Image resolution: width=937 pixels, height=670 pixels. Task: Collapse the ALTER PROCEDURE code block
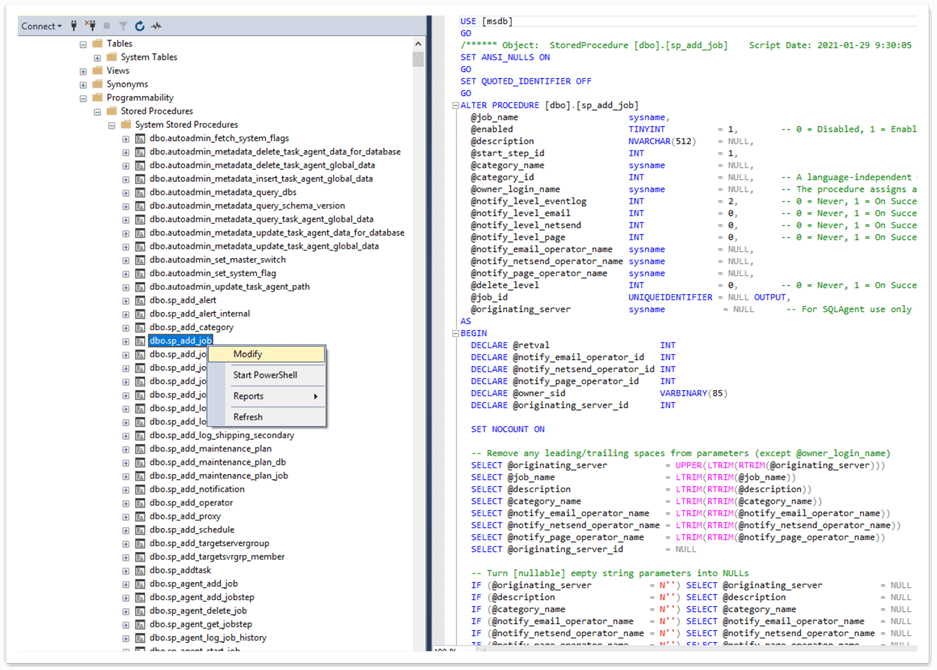point(455,105)
